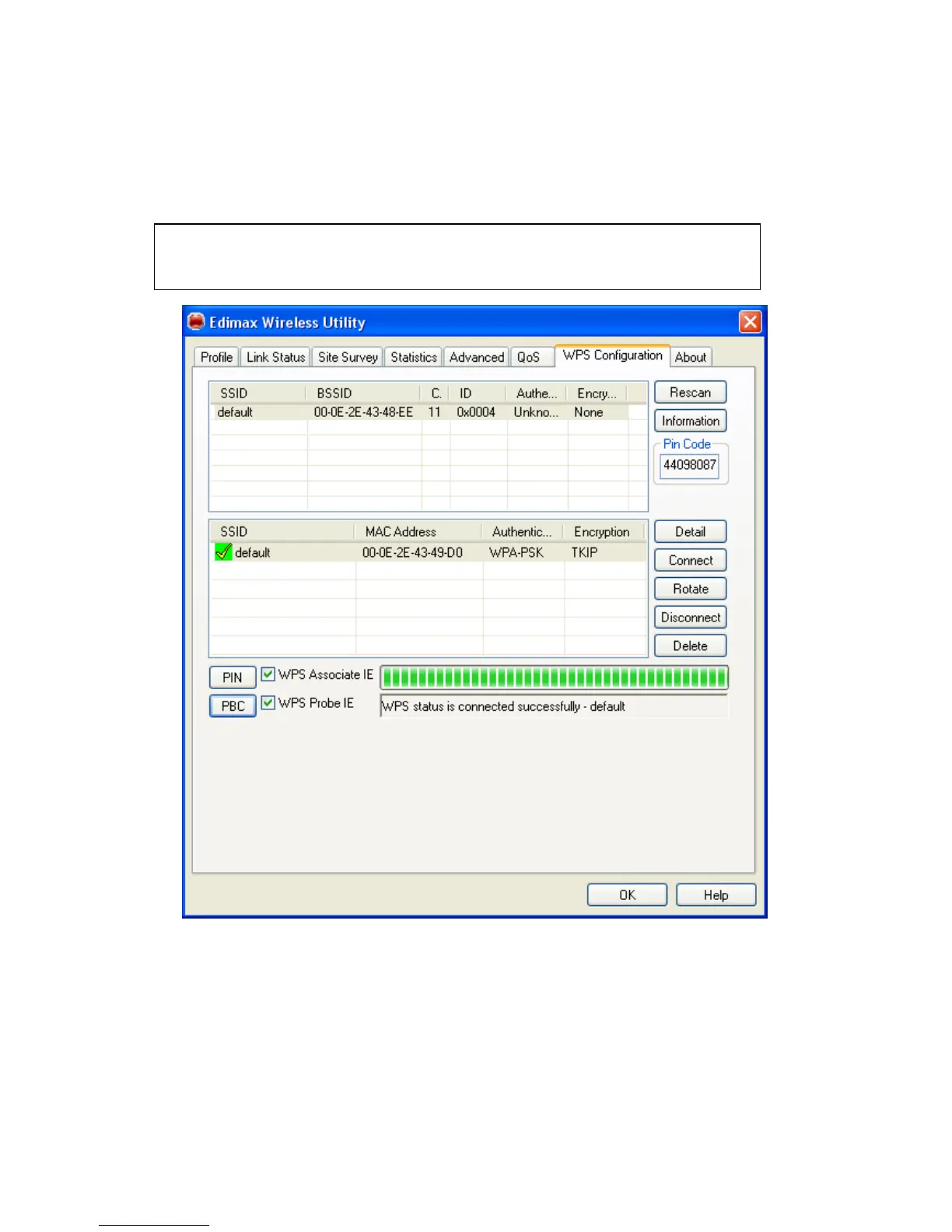This screenshot has height=1232, width=952.
Task: Confirm with the OK button
Action: point(627,895)
